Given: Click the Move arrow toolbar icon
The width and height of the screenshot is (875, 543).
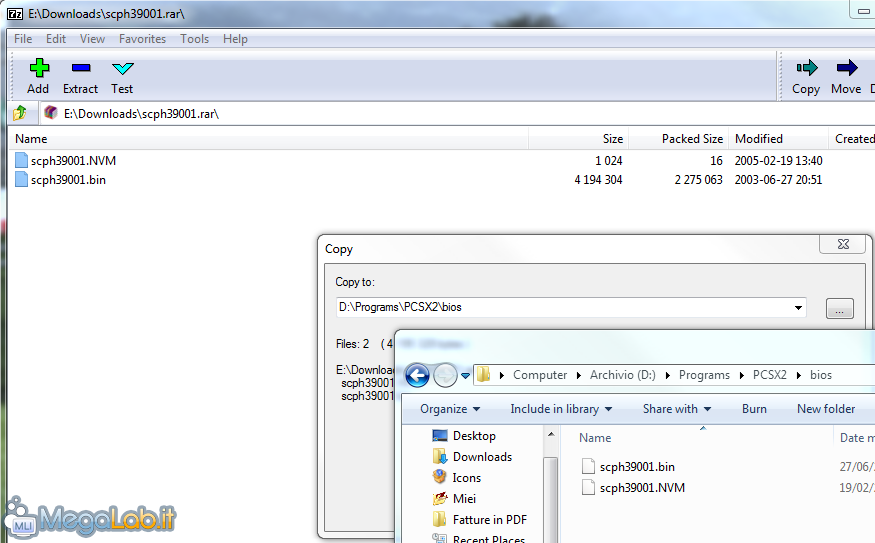Looking at the screenshot, I should coord(847,68).
